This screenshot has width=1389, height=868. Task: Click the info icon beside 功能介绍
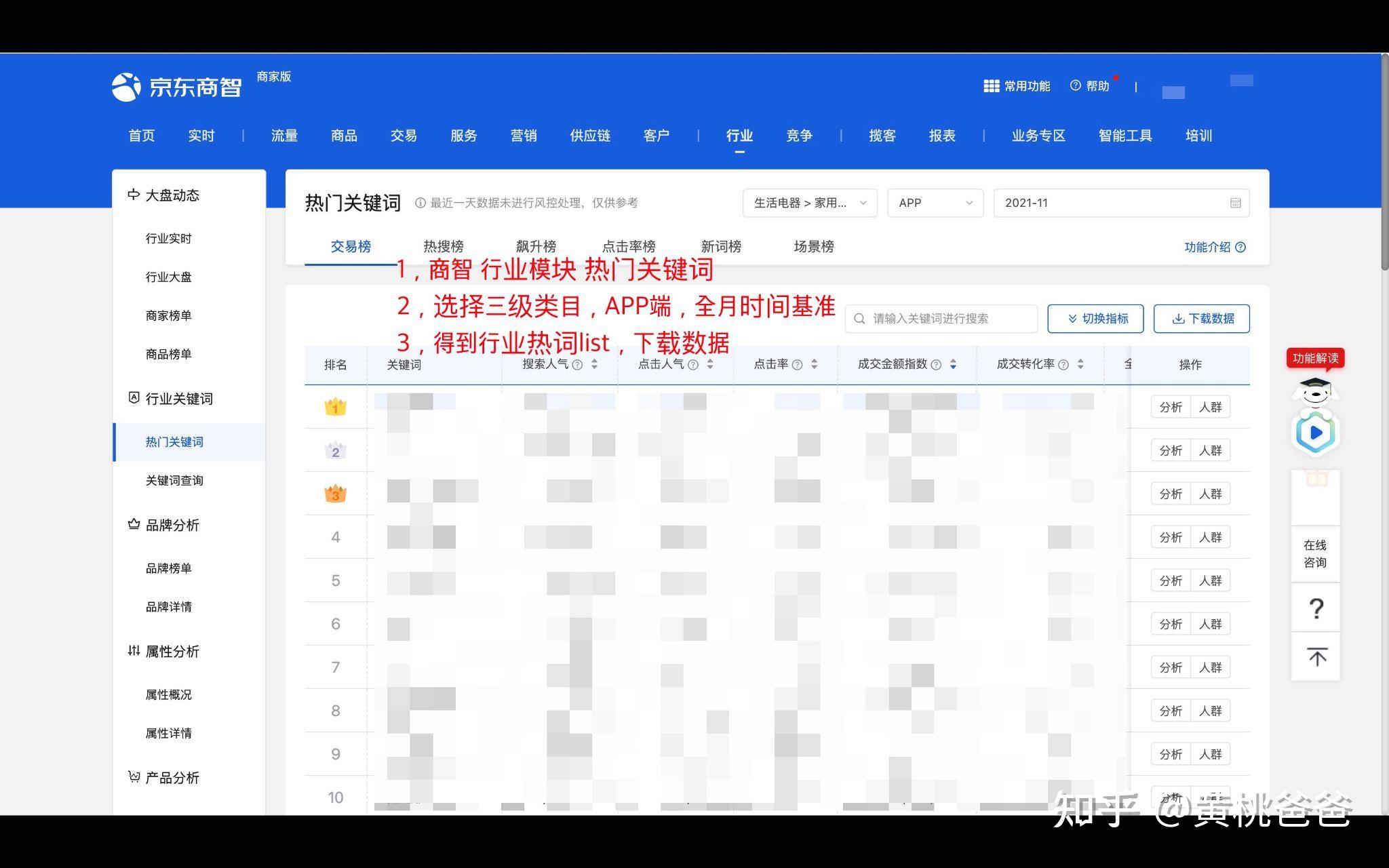pyautogui.click(x=1240, y=247)
